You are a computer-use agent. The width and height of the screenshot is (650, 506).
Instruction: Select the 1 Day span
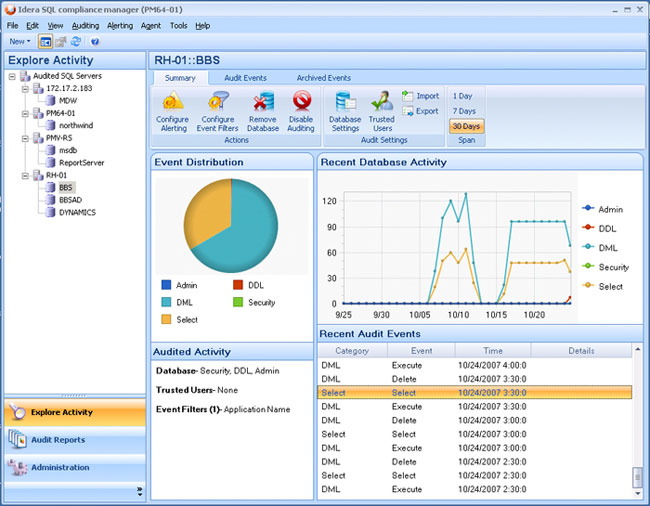(463, 96)
